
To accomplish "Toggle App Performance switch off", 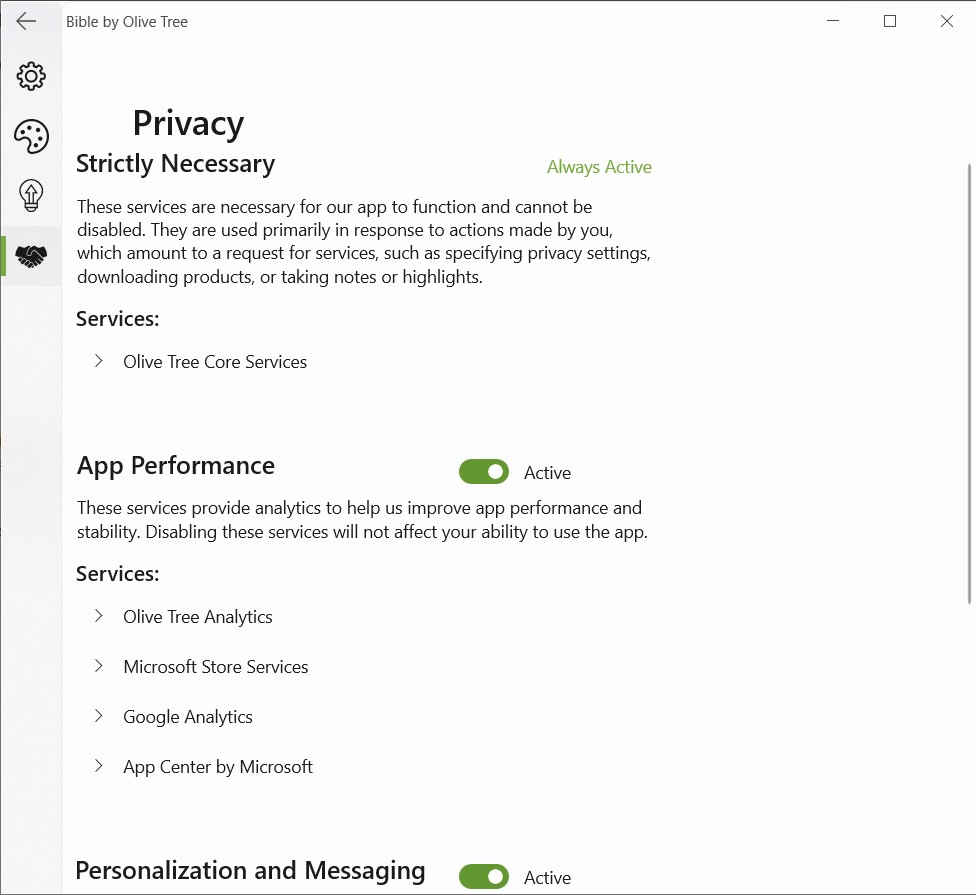I will click(x=484, y=472).
